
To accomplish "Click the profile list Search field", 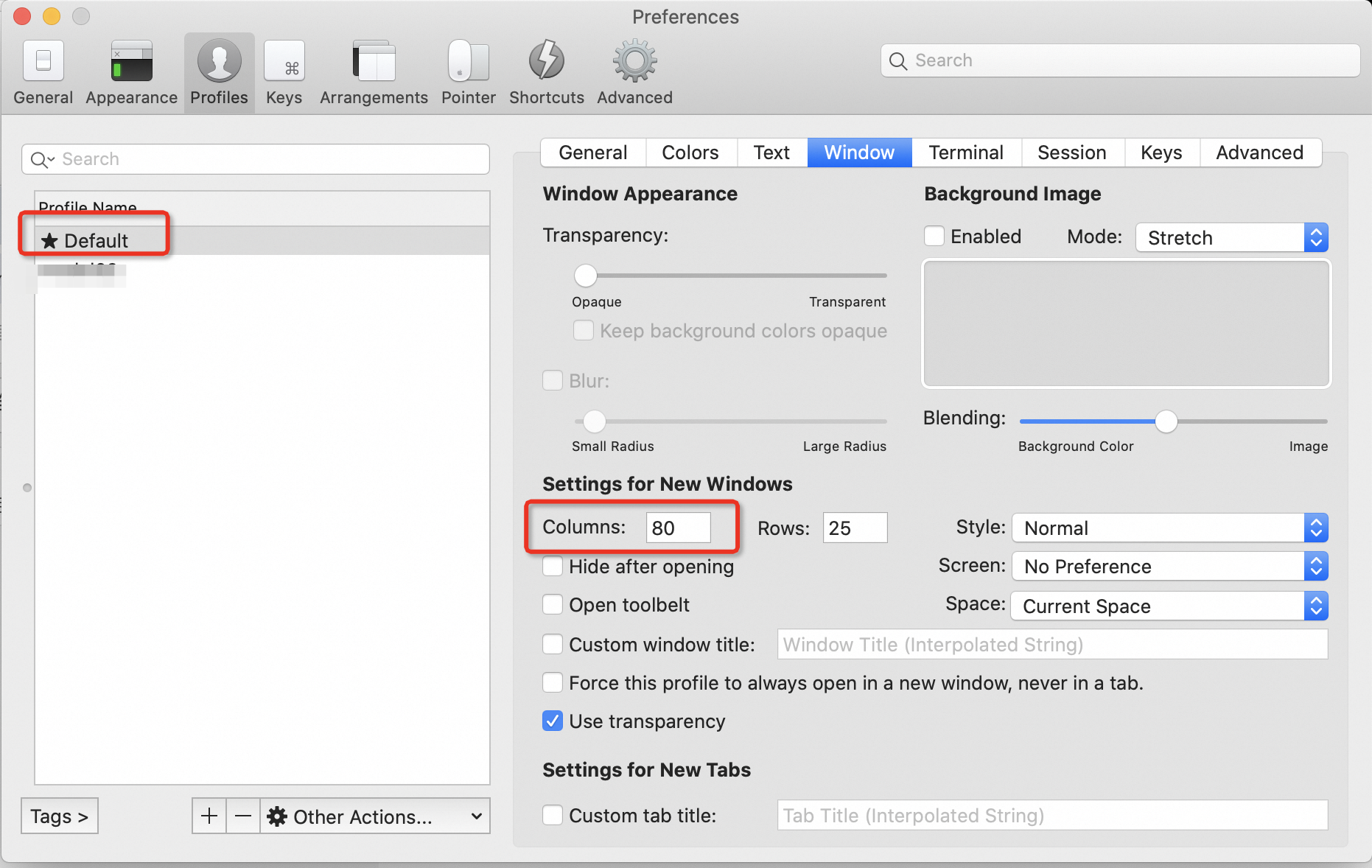I will (256, 159).
